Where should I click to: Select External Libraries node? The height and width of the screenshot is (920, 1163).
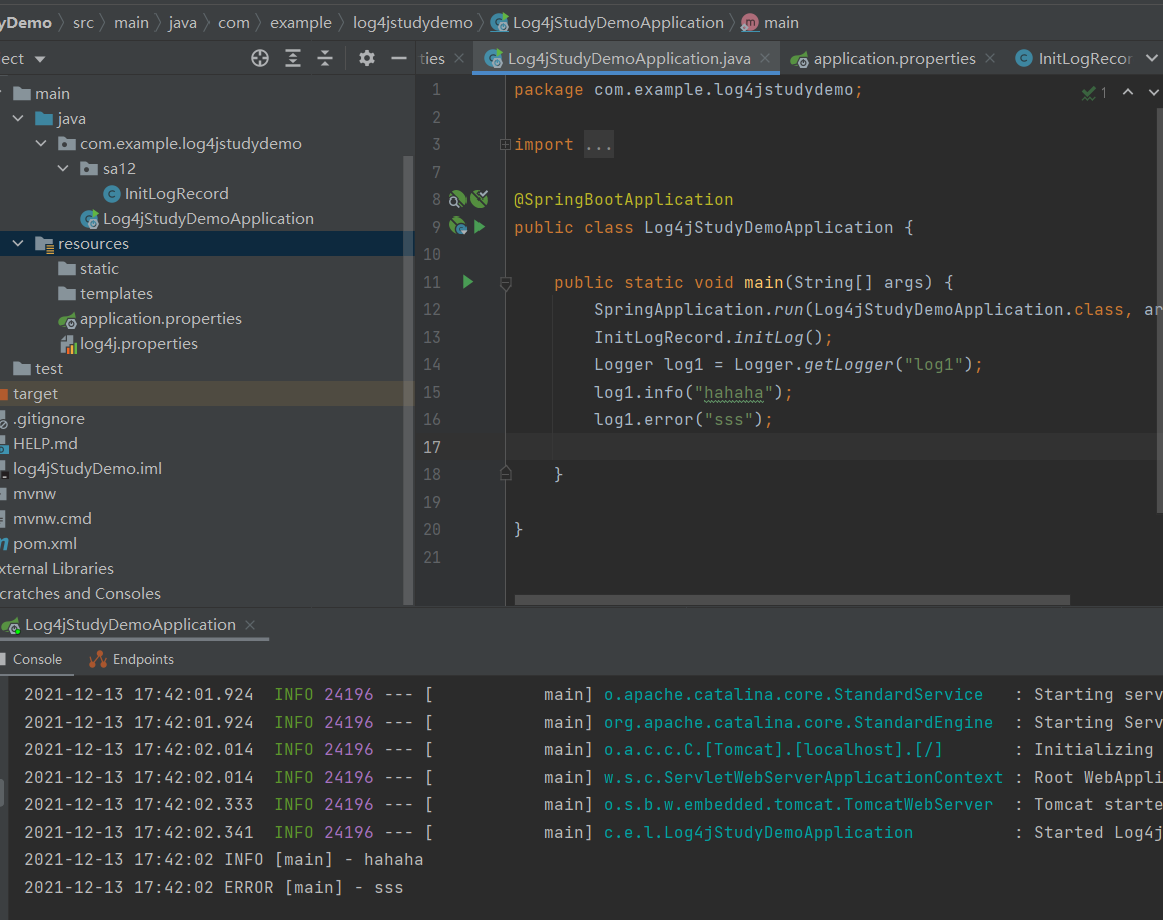(56, 568)
